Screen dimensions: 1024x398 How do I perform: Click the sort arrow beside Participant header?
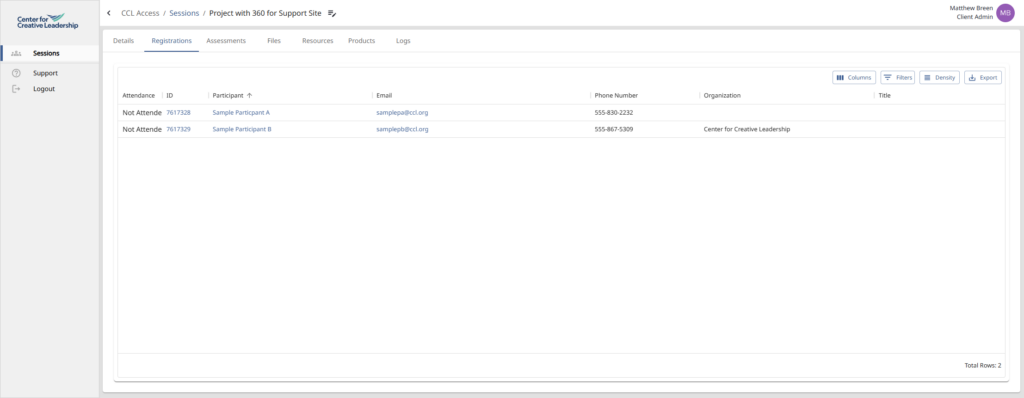coord(249,95)
